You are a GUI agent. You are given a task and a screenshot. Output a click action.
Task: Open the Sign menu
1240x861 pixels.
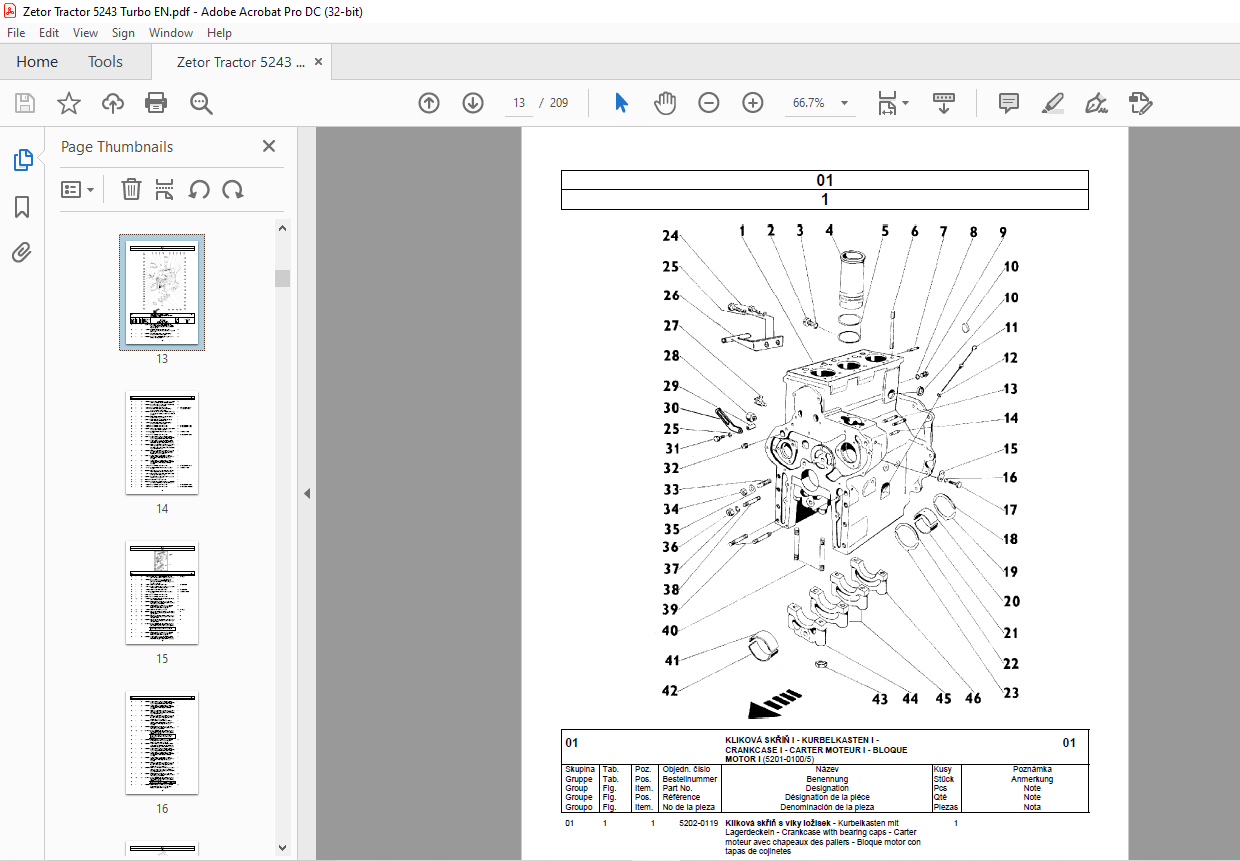[x=123, y=33]
